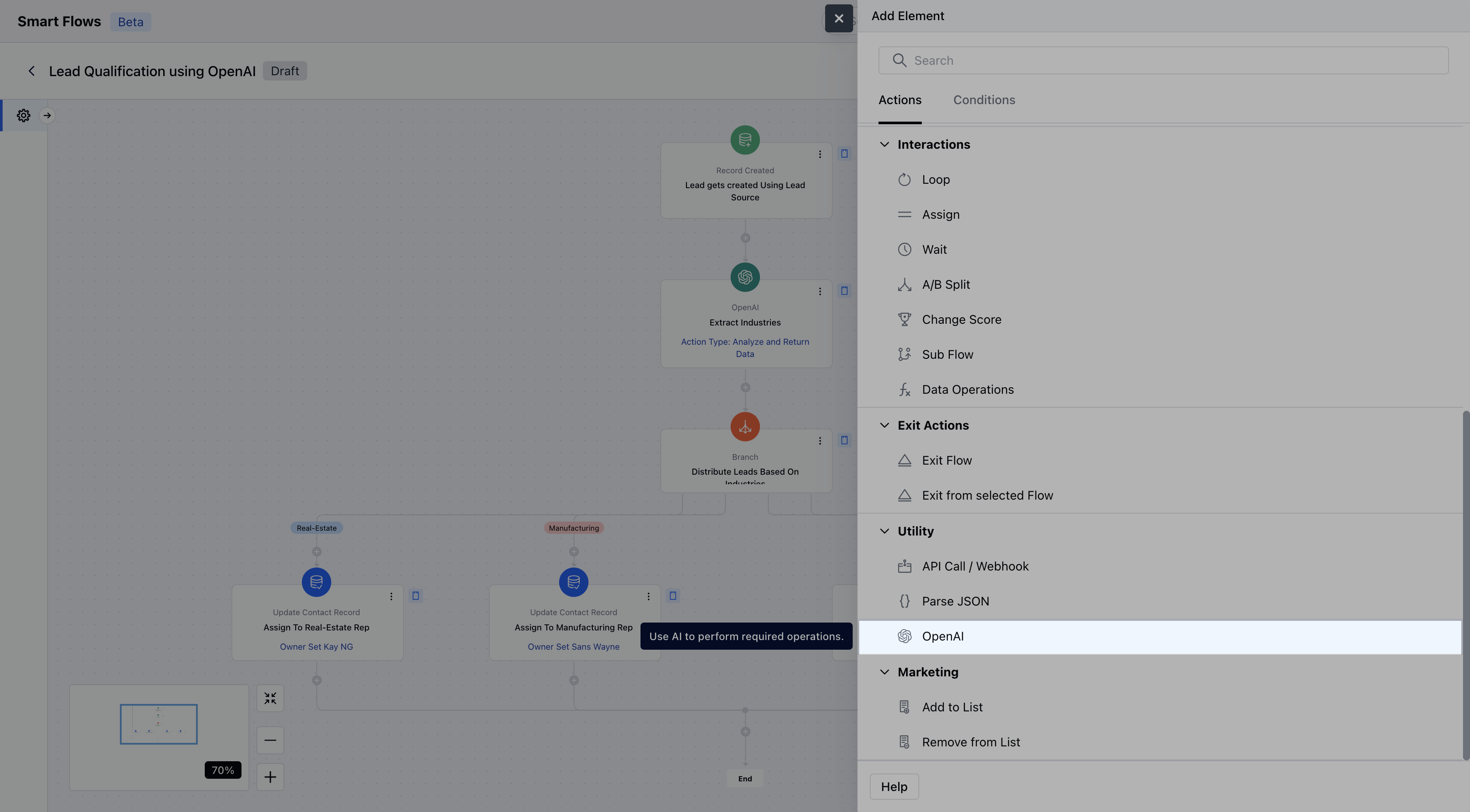Add the Wait action
Image resolution: width=1470 pixels, height=812 pixels.
point(934,250)
